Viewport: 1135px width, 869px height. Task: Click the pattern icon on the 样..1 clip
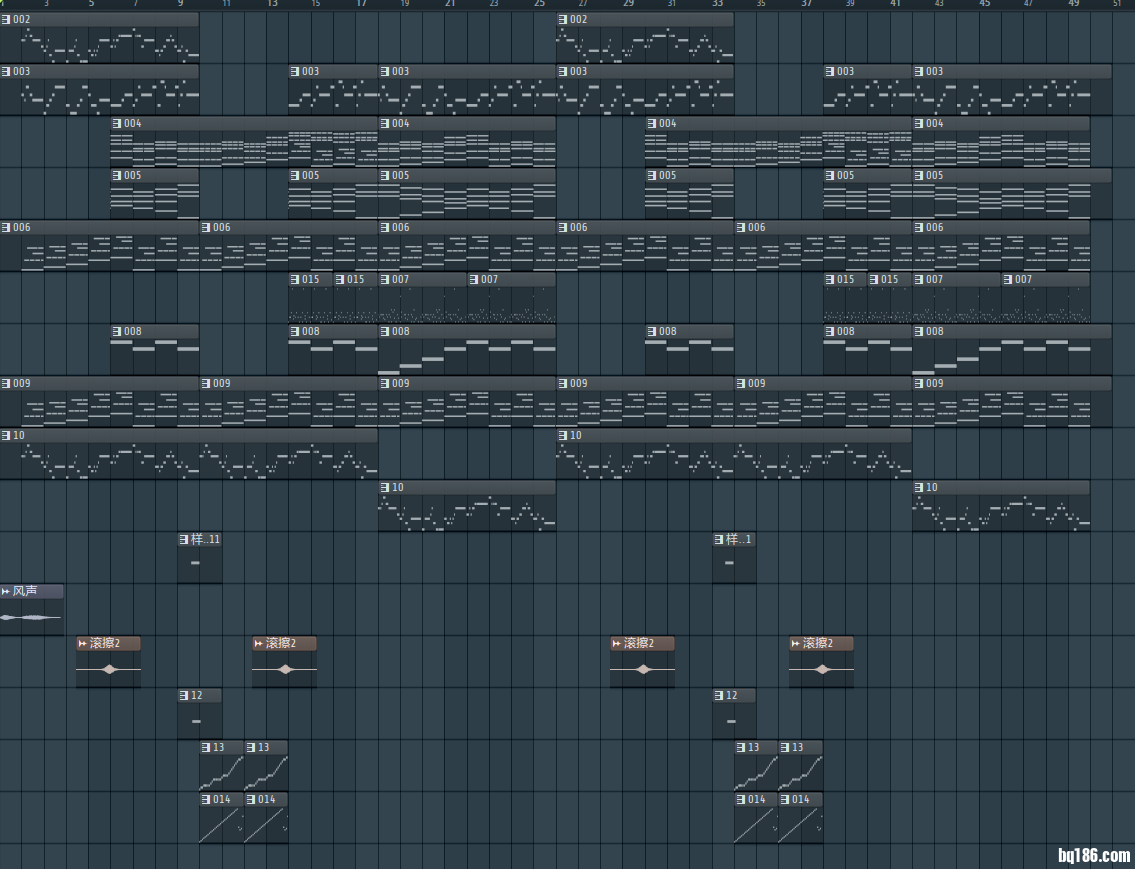pos(718,539)
